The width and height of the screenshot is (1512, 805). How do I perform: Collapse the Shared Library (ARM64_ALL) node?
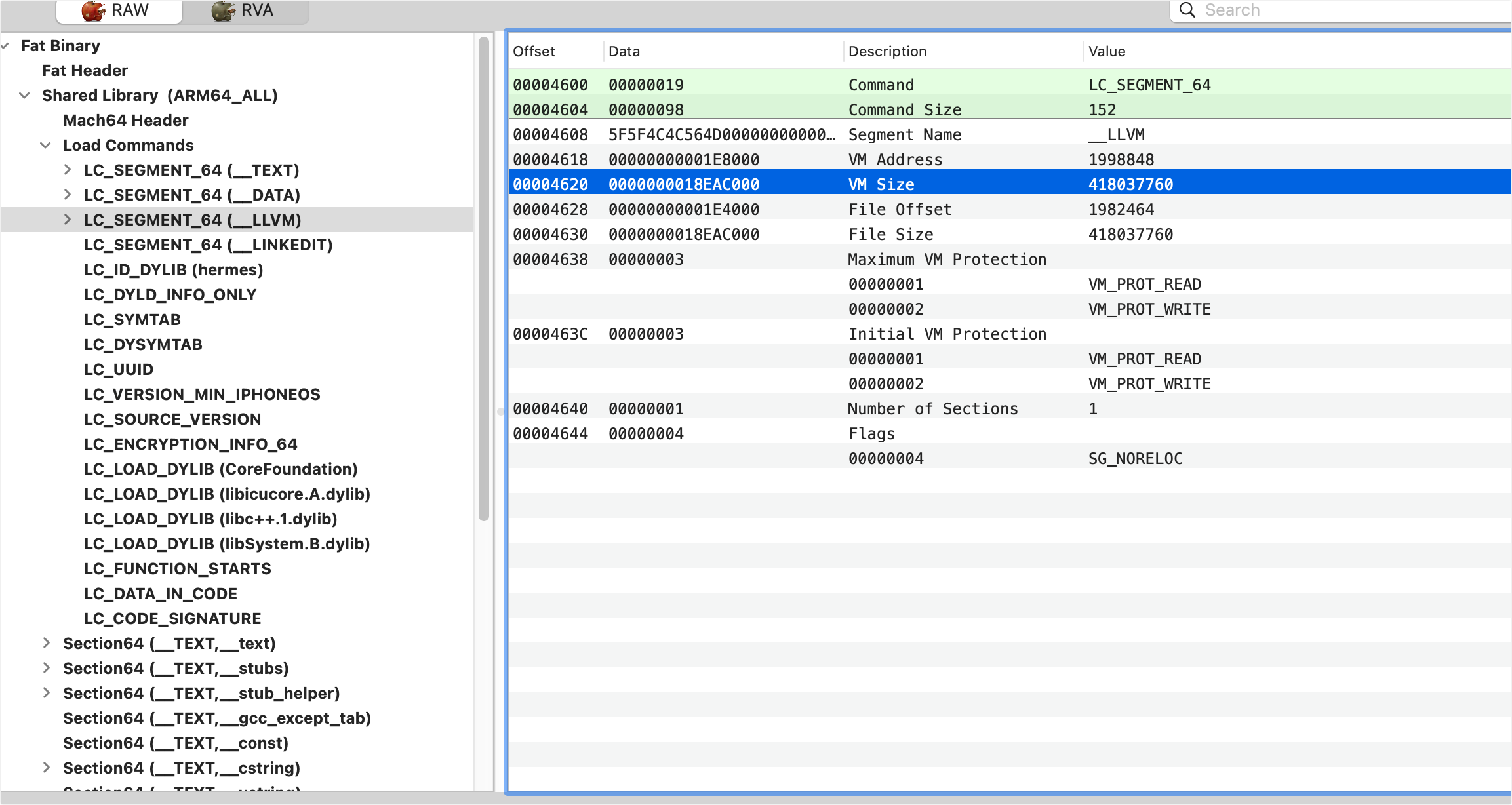click(x=24, y=95)
